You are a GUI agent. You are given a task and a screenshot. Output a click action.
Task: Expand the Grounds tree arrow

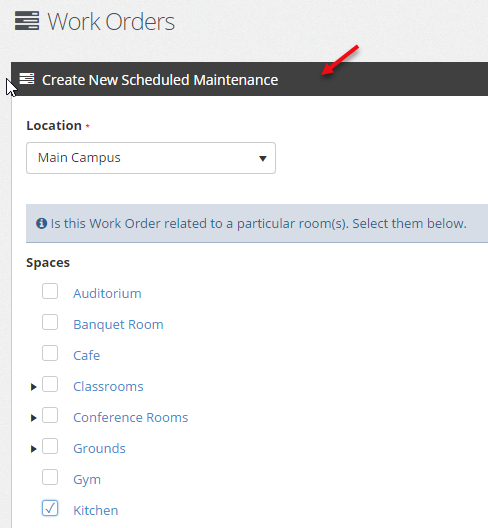[x=33, y=449]
